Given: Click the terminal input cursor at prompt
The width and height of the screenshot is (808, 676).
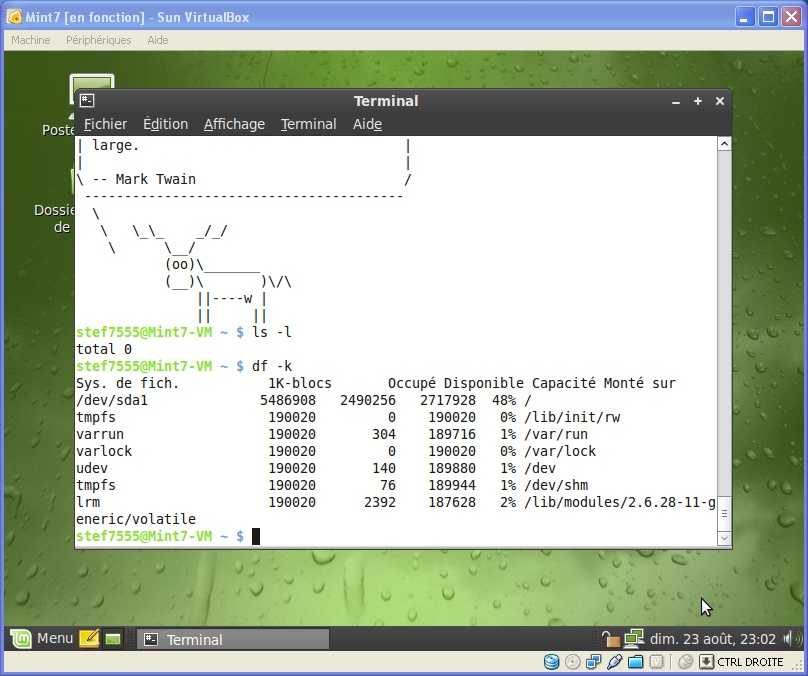Looking at the screenshot, I should click(256, 536).
